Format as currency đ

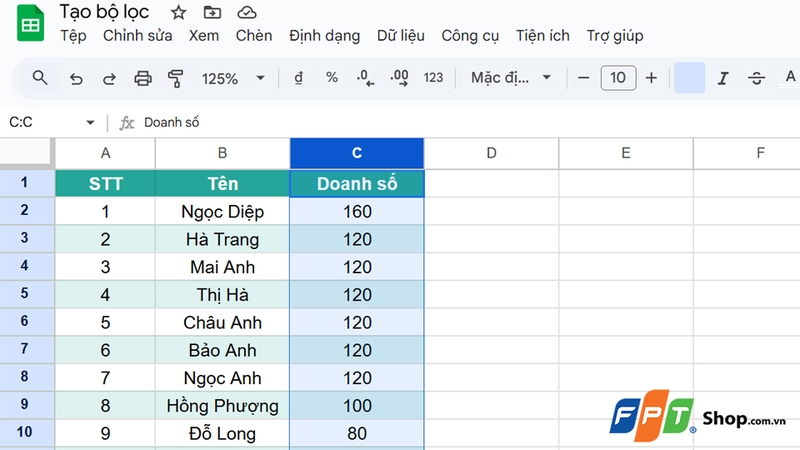coord(298,78)
